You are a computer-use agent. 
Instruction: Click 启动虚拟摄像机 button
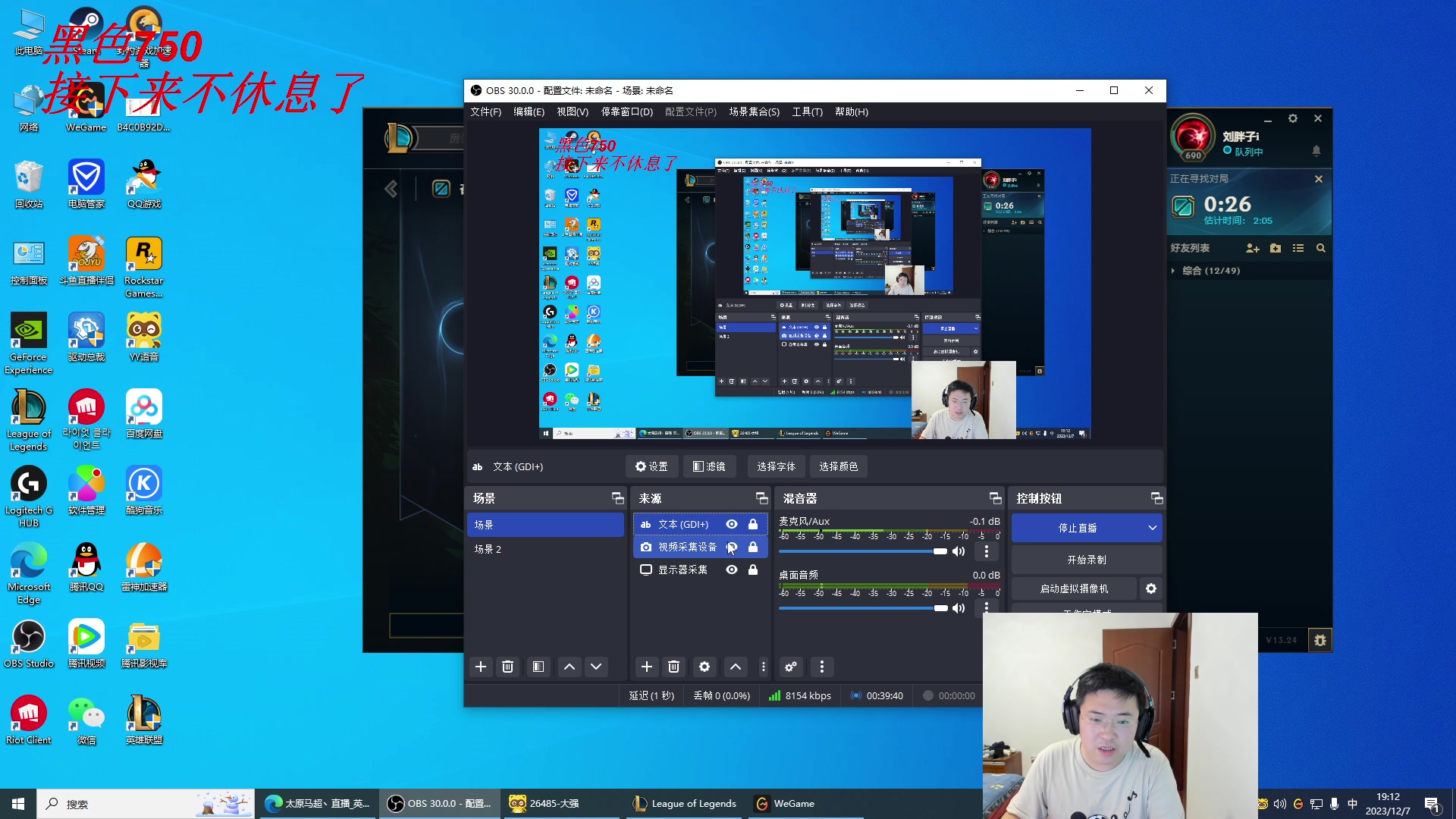point(1074,588)
